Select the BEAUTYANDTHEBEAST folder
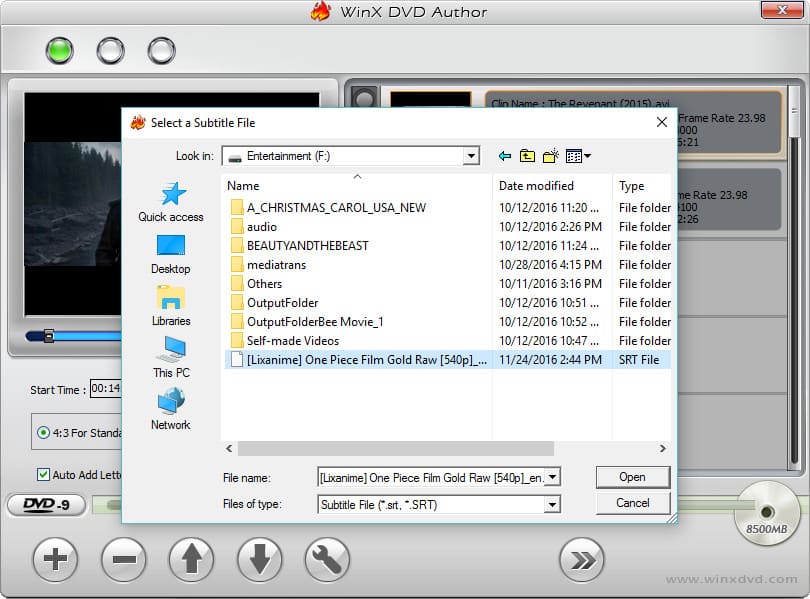This screenshot has width=810, height=599. pyautogui.click(x=307, y=246)
